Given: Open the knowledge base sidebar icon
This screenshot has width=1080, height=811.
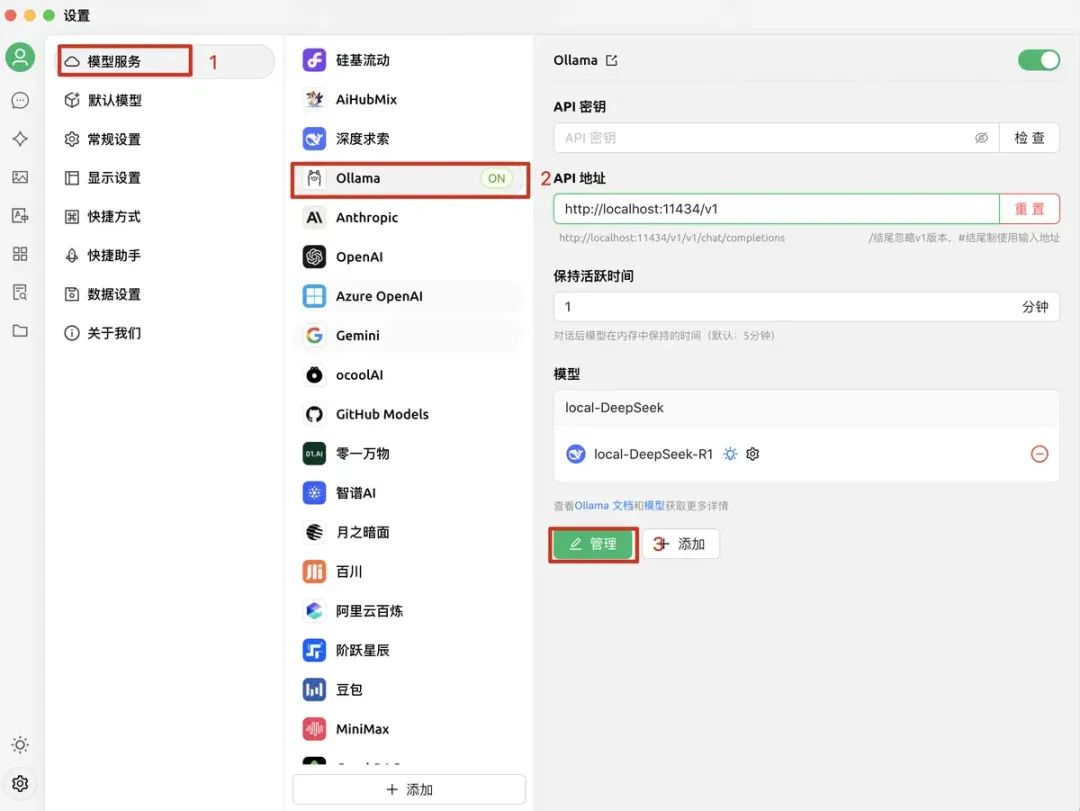Looking at the screenshot, I should pyautogui.click(x=20, y=292).
